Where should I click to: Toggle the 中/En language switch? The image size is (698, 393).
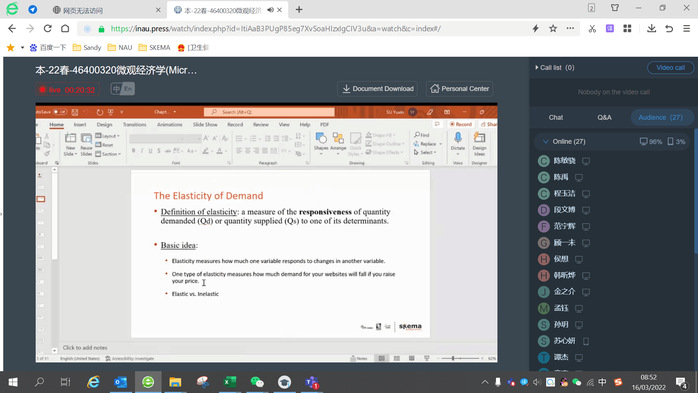click(122, 89)
